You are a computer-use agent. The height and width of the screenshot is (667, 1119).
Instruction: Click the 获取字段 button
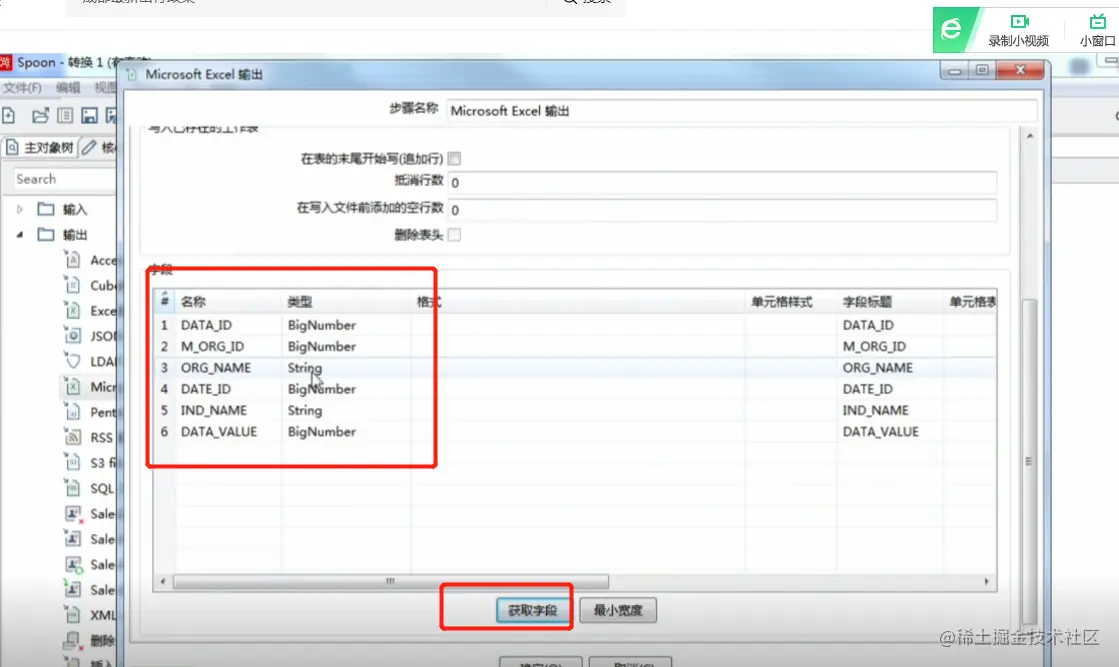(x=532, y=611)
